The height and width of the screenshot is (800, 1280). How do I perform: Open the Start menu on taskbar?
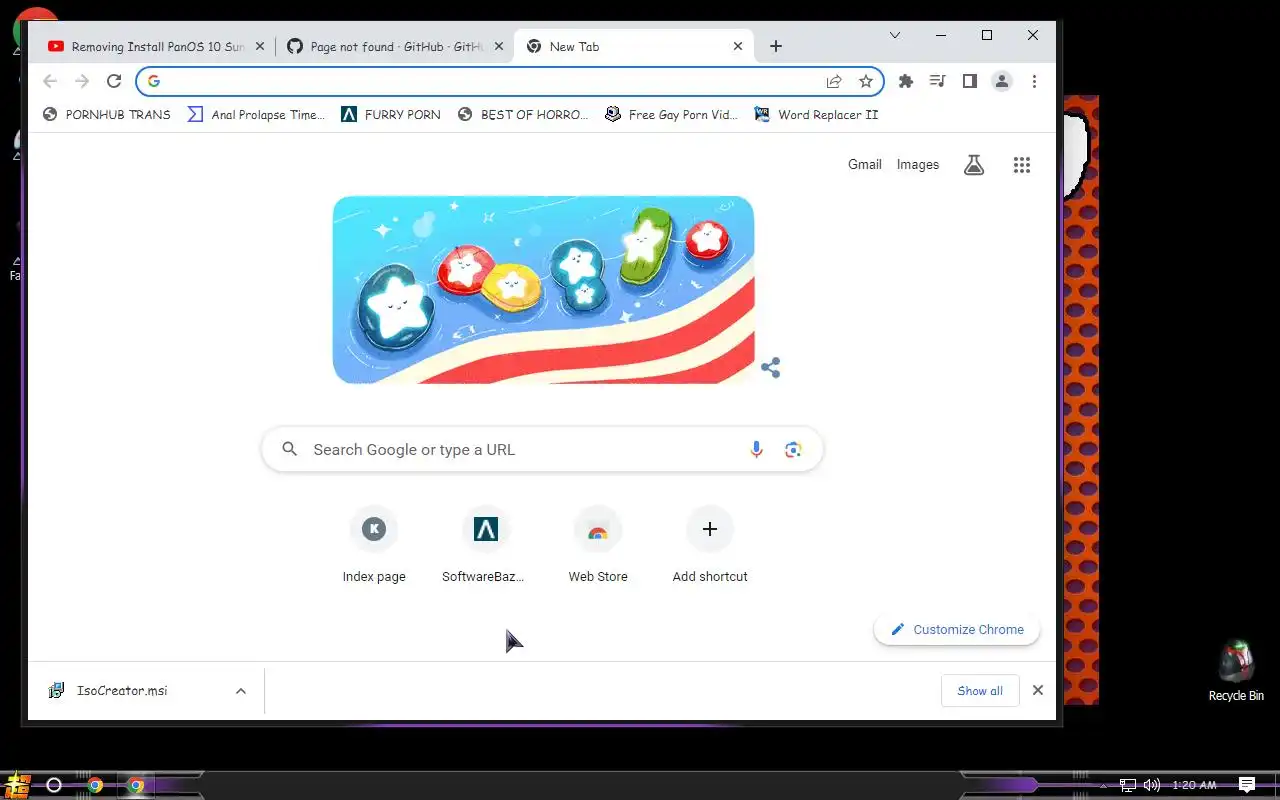[x=17, y=785]
